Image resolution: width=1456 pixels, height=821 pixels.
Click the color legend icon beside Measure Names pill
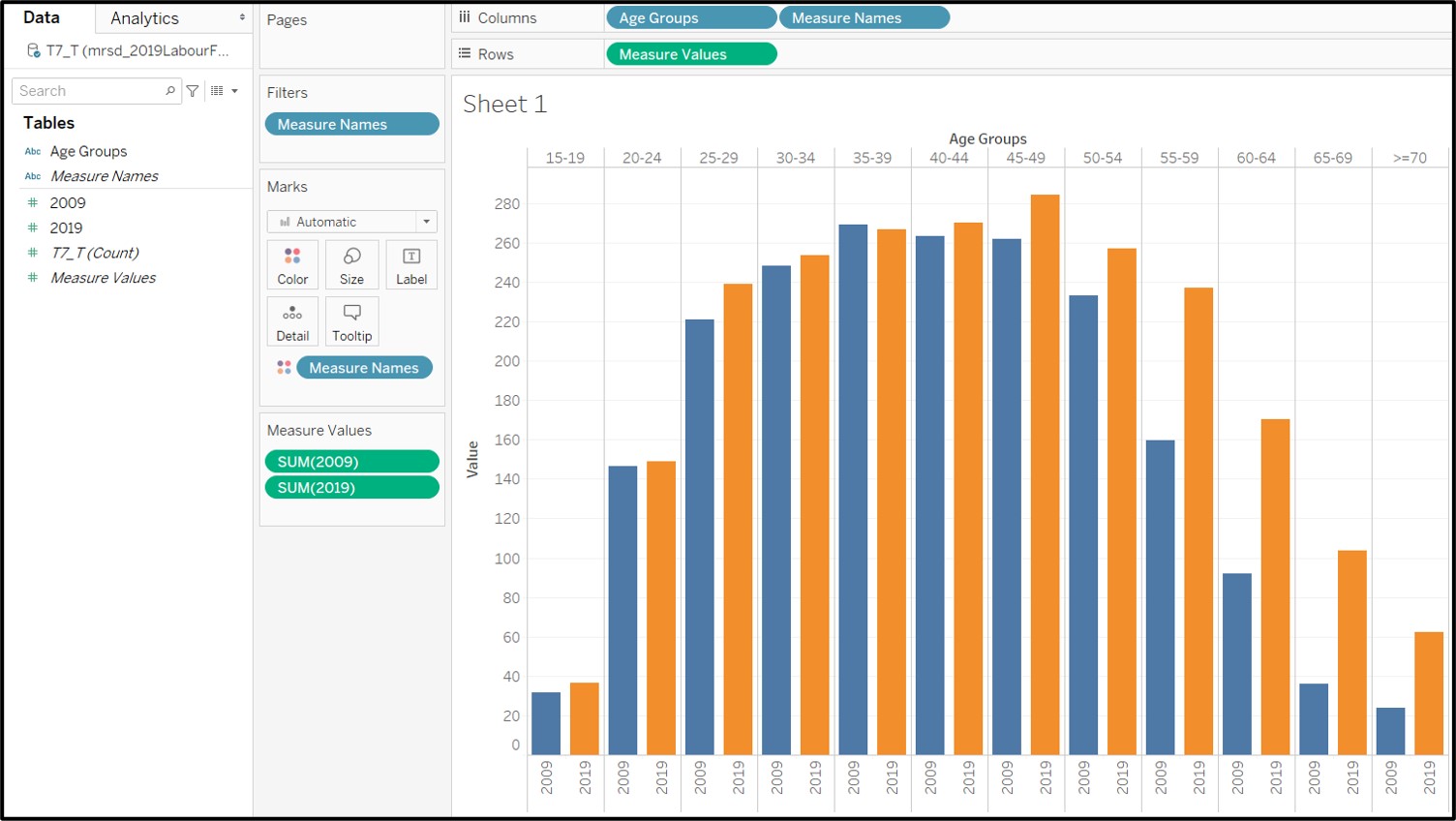point(284,367)
